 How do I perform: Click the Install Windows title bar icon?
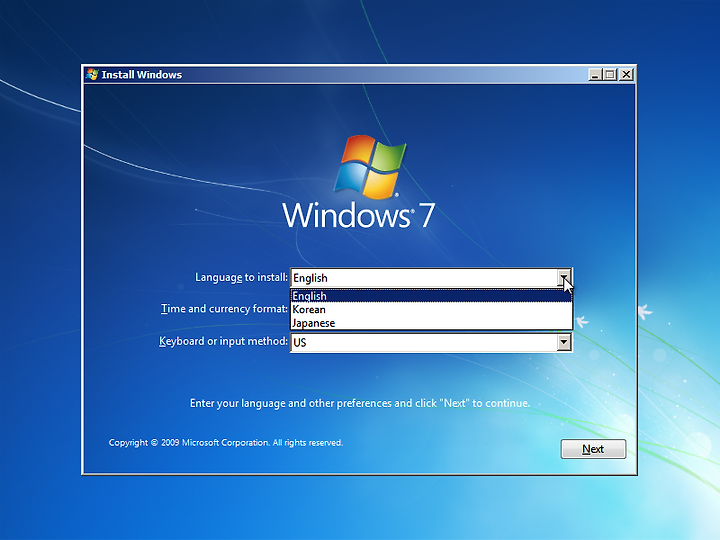tap(92, 74)
